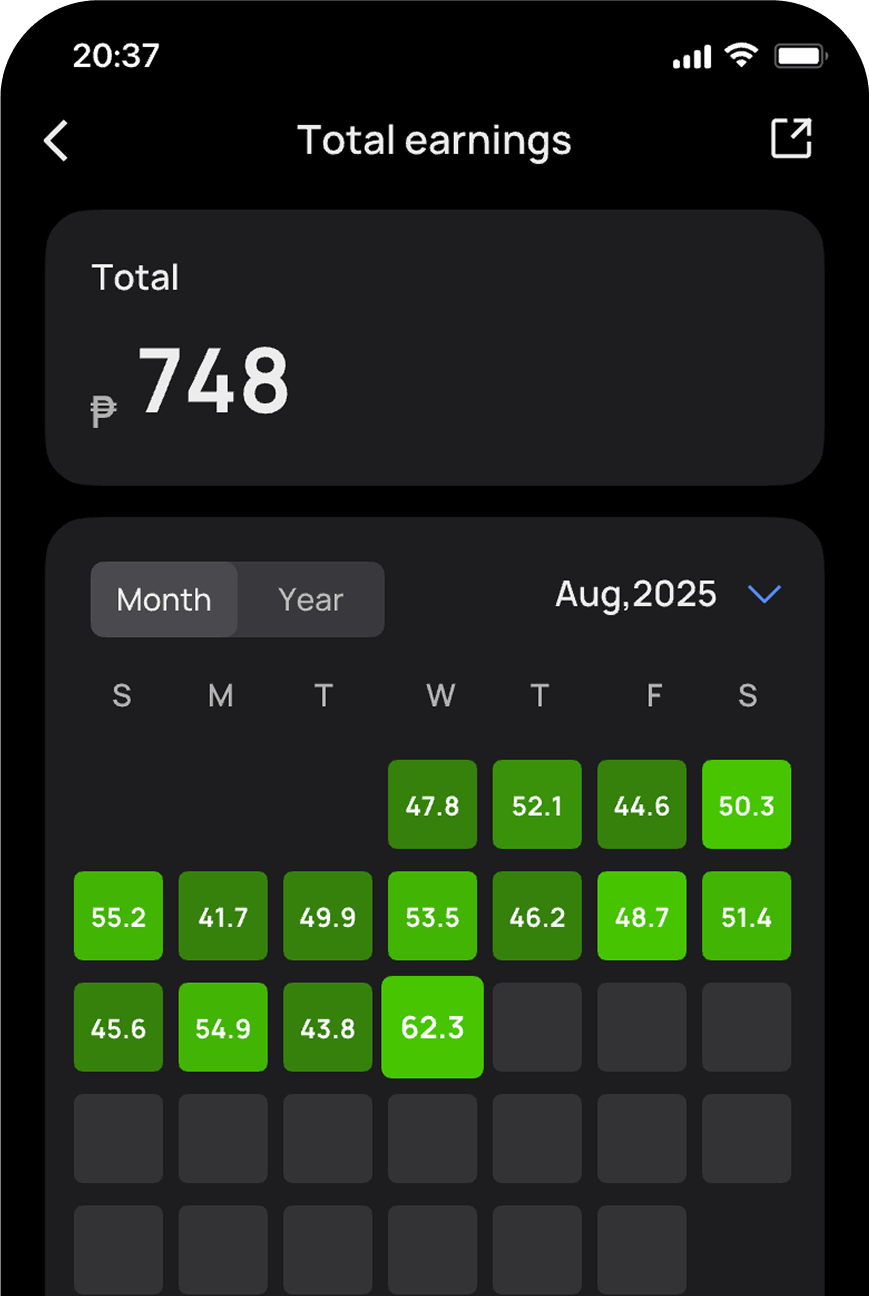The height and width of the screenshot is (1296, 869).
Task: Select the day with 41.7 earnings
Action: pyautogui.click(x=223, y=916)
